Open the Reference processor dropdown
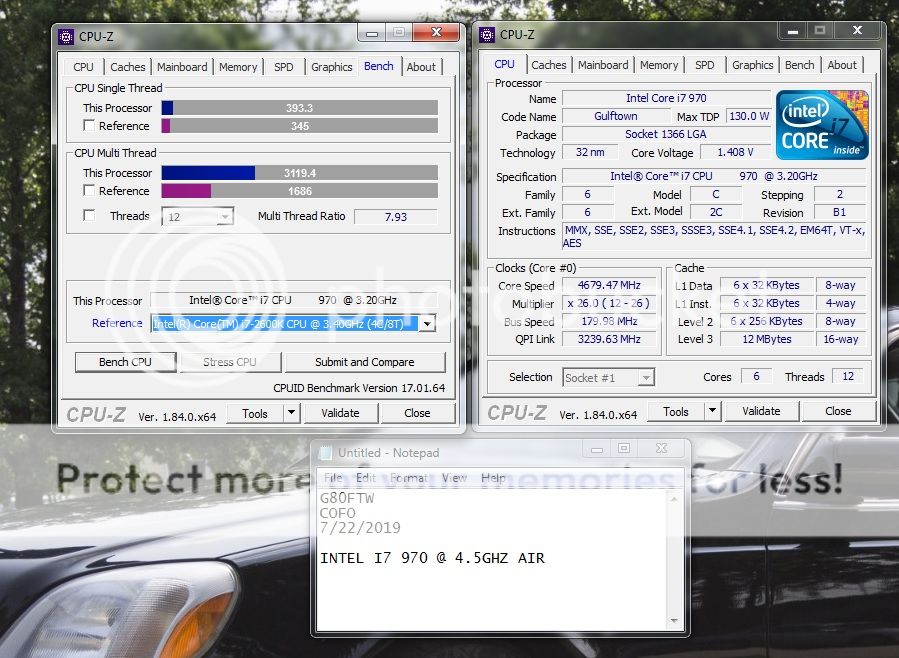899x658 pixels. click(427, 323)
